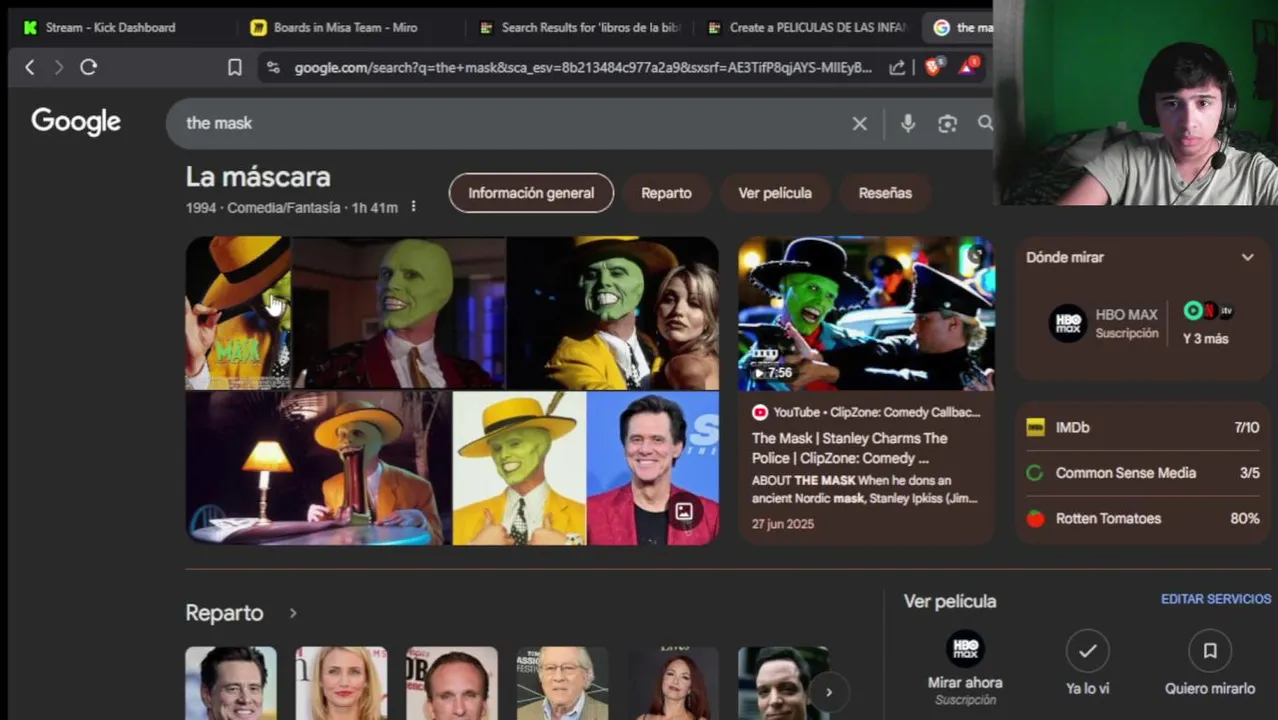
Task: Show more cast with the next arrow
Action: coord(828,691)
